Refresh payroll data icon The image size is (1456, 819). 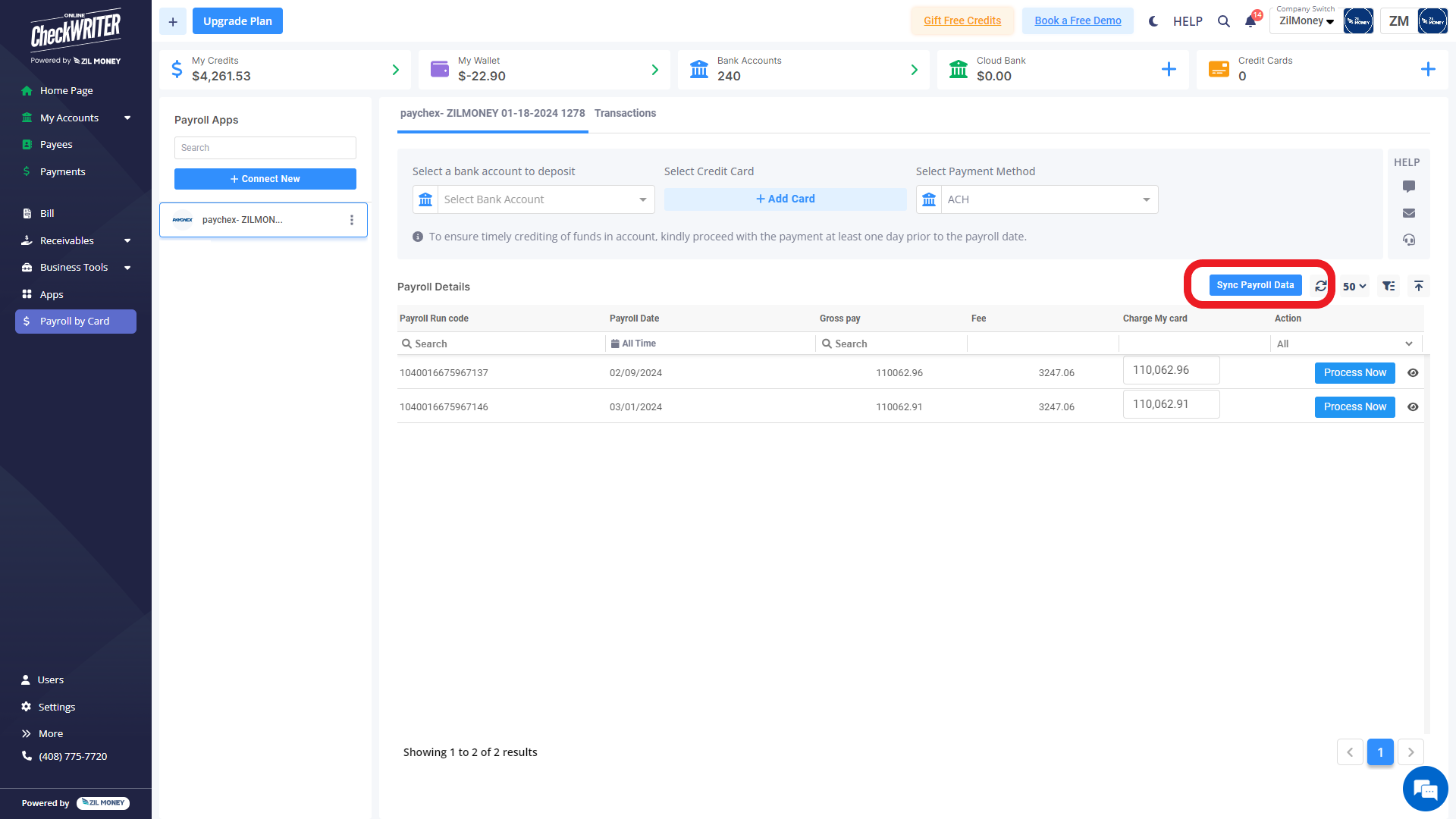point(1321,286)
